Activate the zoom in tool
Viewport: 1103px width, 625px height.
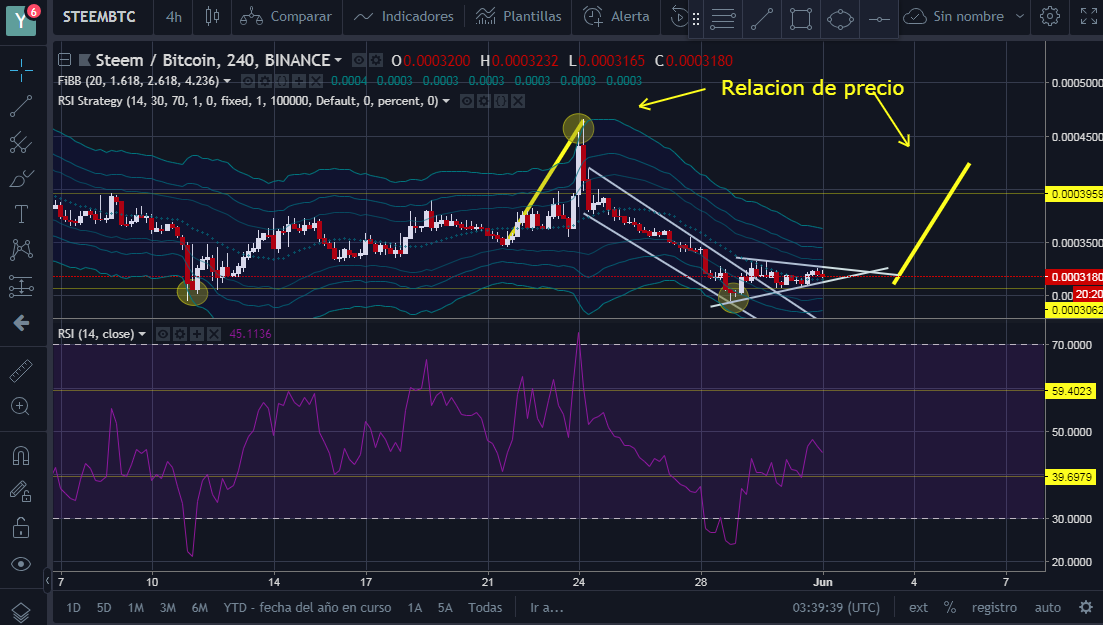pyautogui.click(x=21, y=406)
